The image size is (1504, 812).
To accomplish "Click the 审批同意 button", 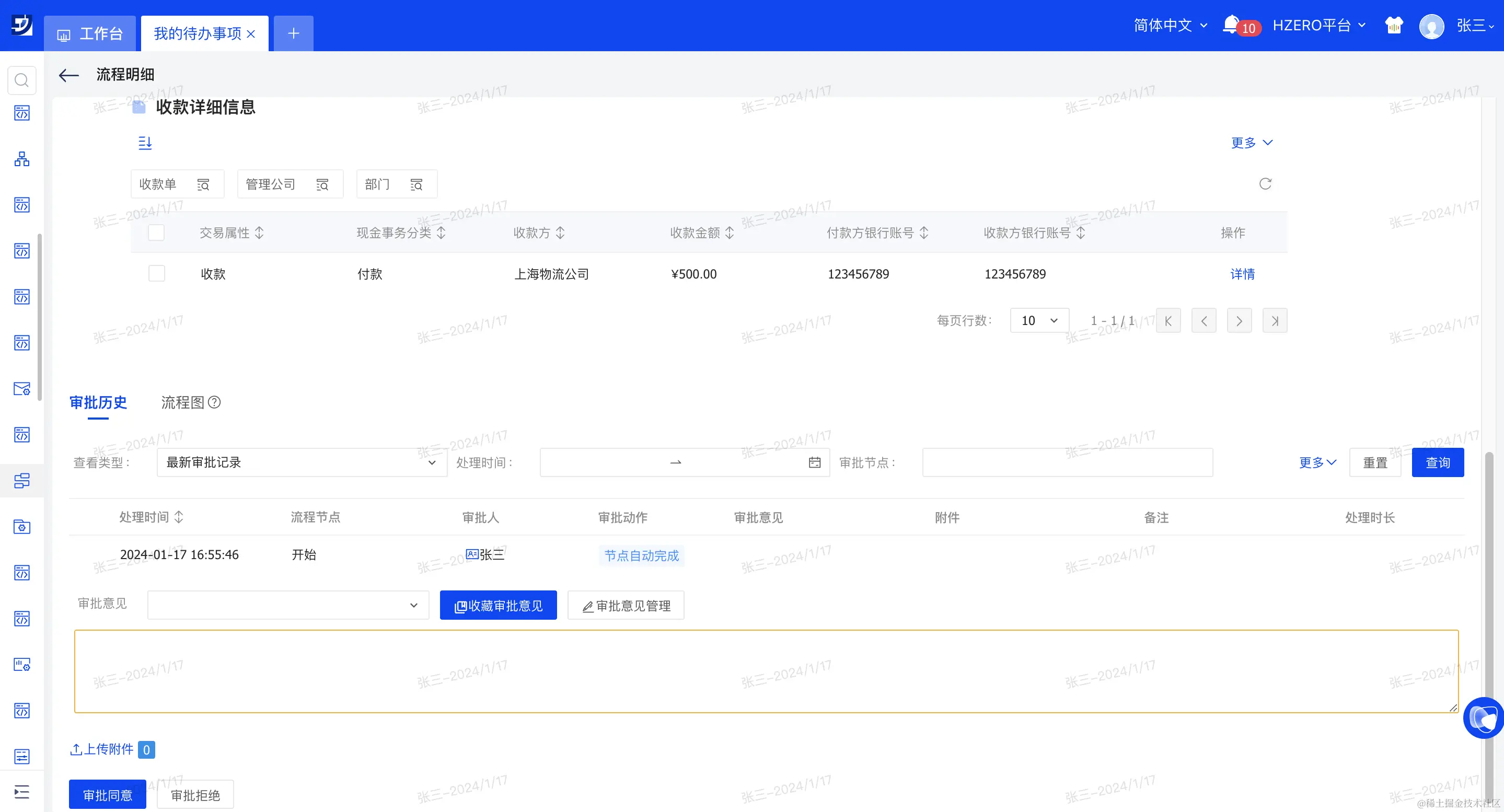I will 108,794.
